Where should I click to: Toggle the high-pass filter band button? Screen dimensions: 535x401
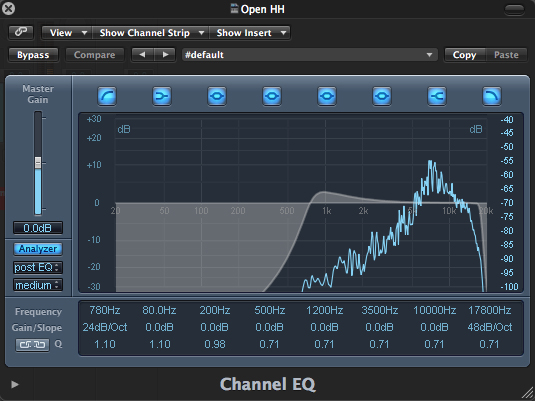pos(107,96)
